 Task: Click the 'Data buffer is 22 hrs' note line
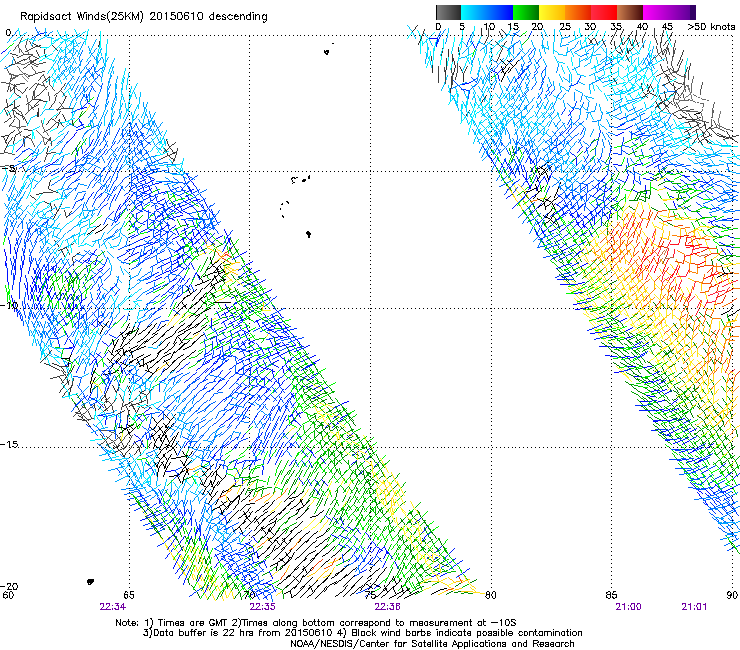362,633
